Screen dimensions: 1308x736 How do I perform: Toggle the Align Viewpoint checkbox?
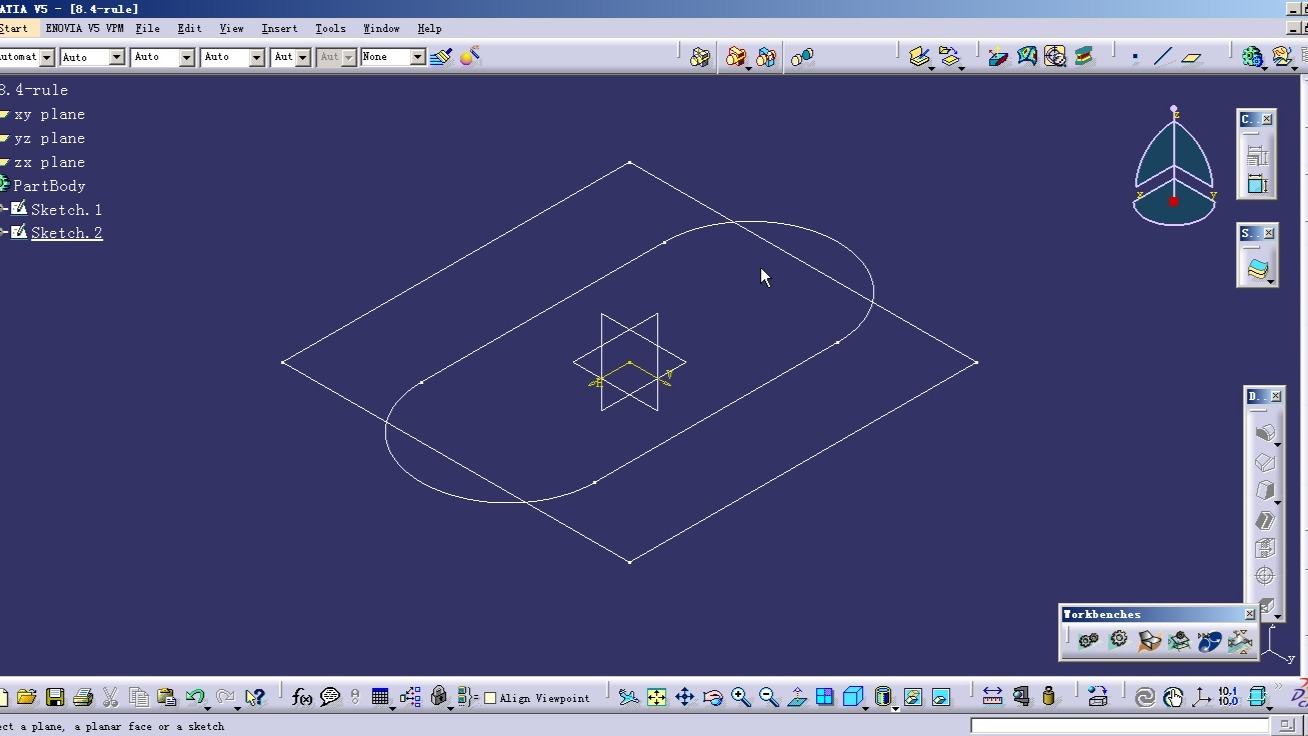(x=490, y=698)
